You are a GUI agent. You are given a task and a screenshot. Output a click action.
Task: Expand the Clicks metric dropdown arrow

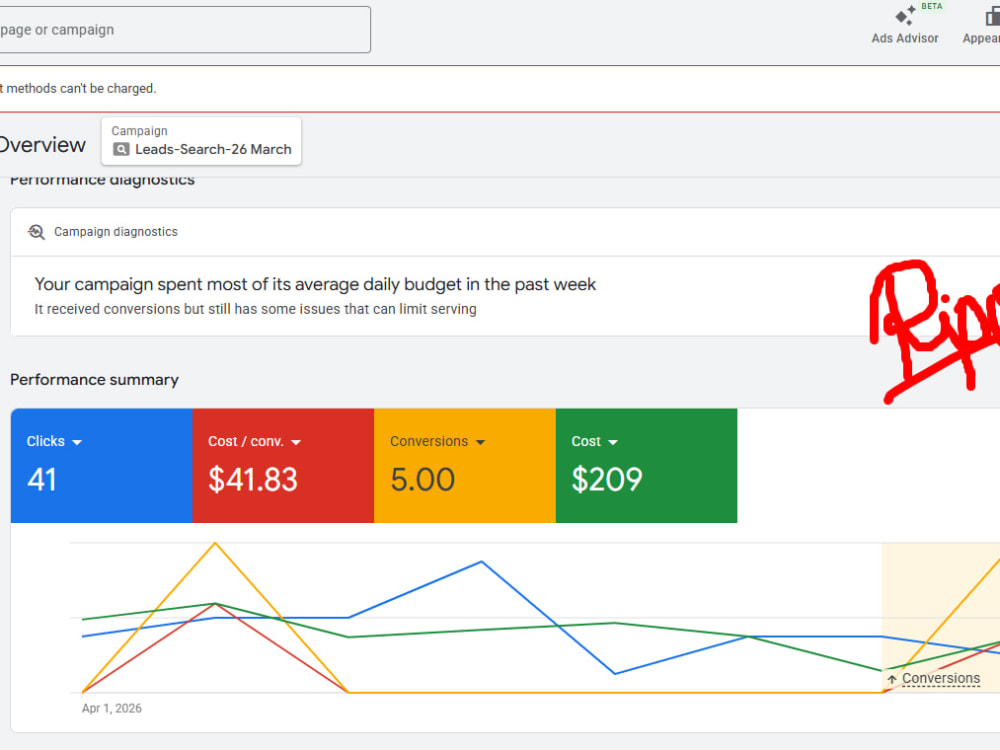77,442
